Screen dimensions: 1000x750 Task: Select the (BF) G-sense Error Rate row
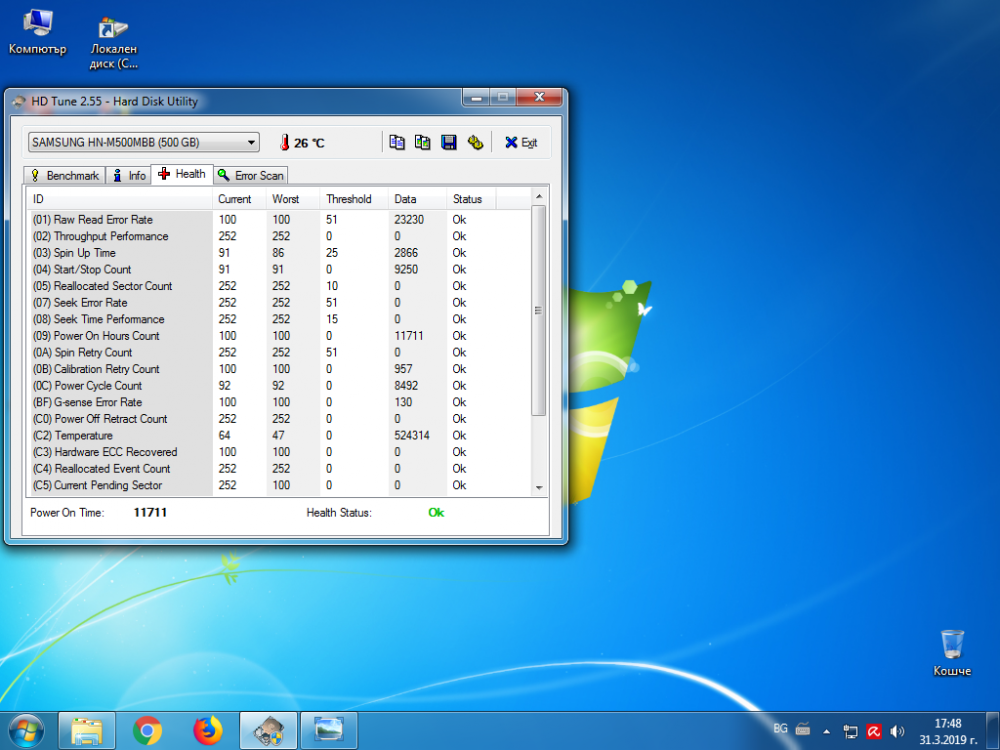[279, 402]
